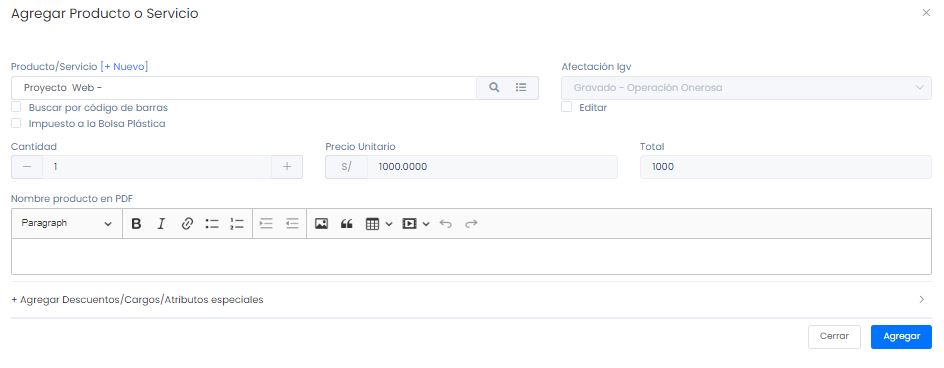Open the insert table dropdown
Screen dimensions: 944x368
click(379, 224)
